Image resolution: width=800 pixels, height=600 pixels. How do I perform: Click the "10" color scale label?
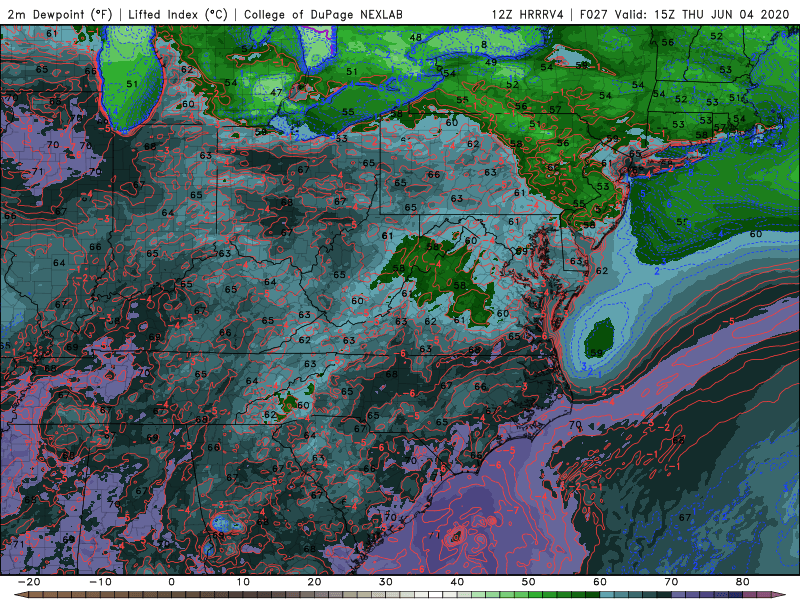243,582
